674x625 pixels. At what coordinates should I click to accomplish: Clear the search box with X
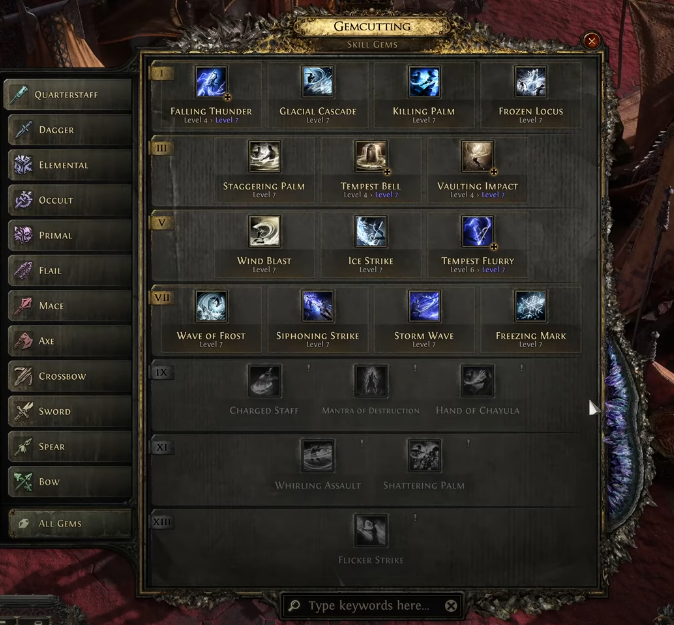(451, 606)
